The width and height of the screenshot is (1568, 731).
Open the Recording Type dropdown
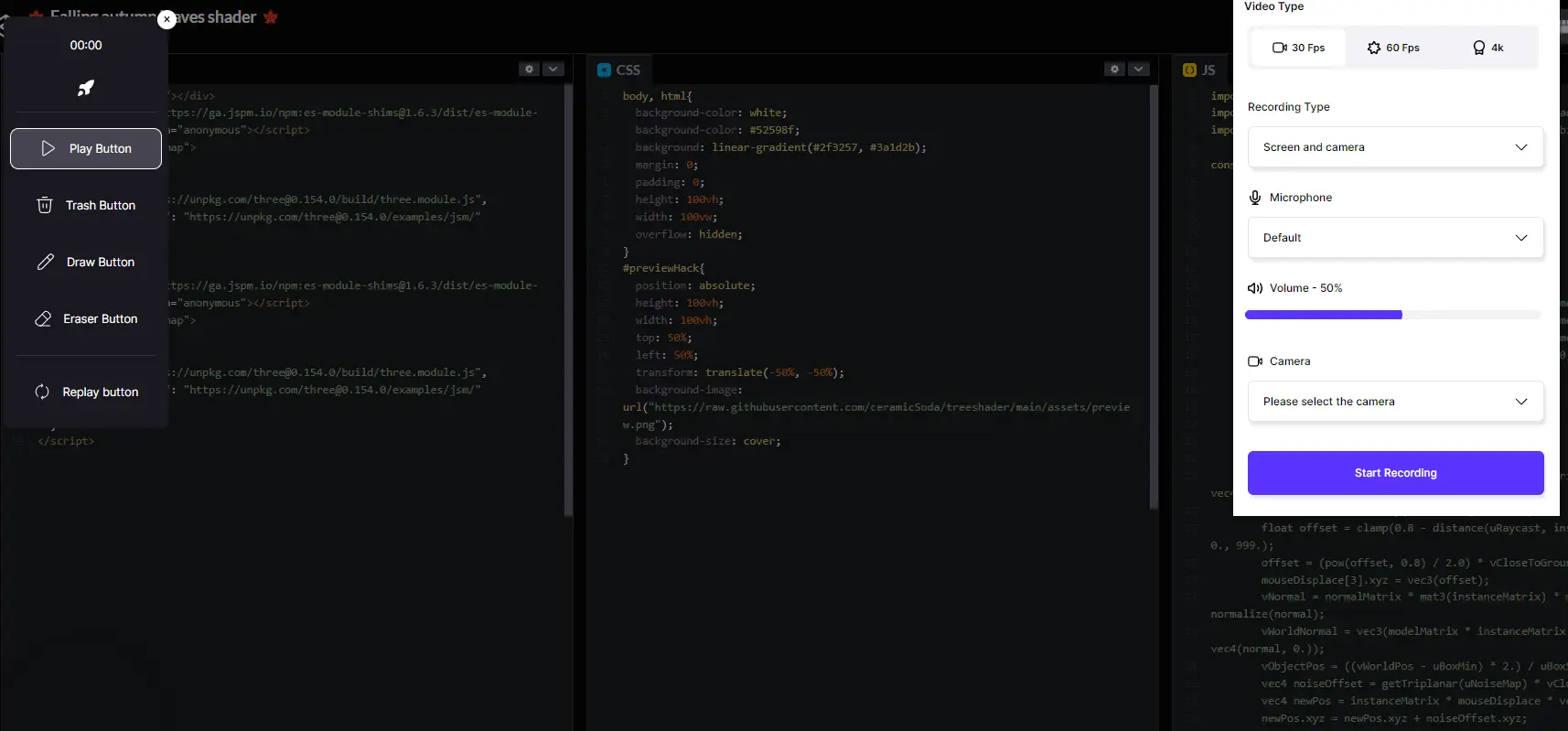tap(1395, 147)
